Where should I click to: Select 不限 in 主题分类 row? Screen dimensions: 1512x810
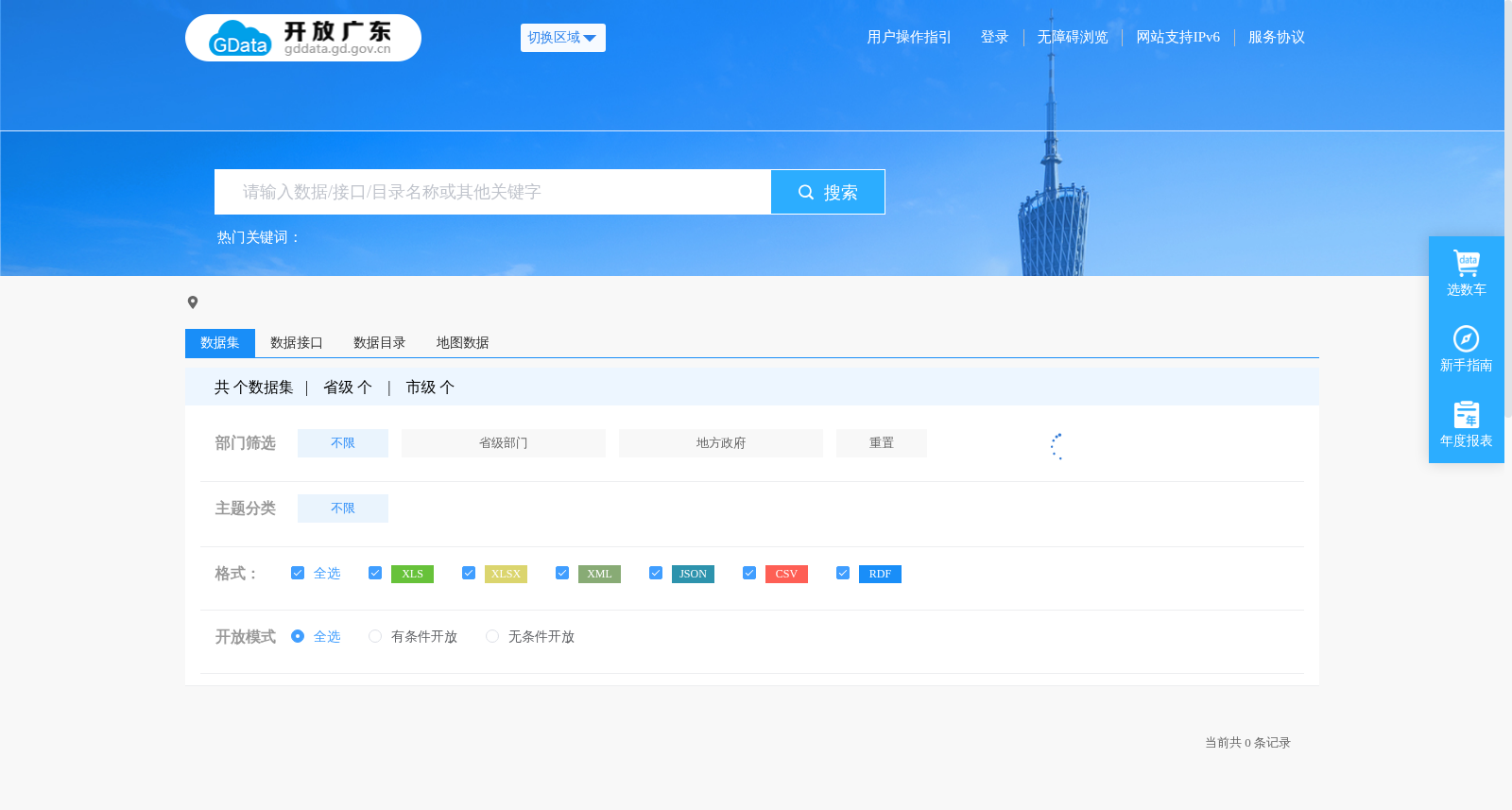pyautogui.click(x=343, y=508)
